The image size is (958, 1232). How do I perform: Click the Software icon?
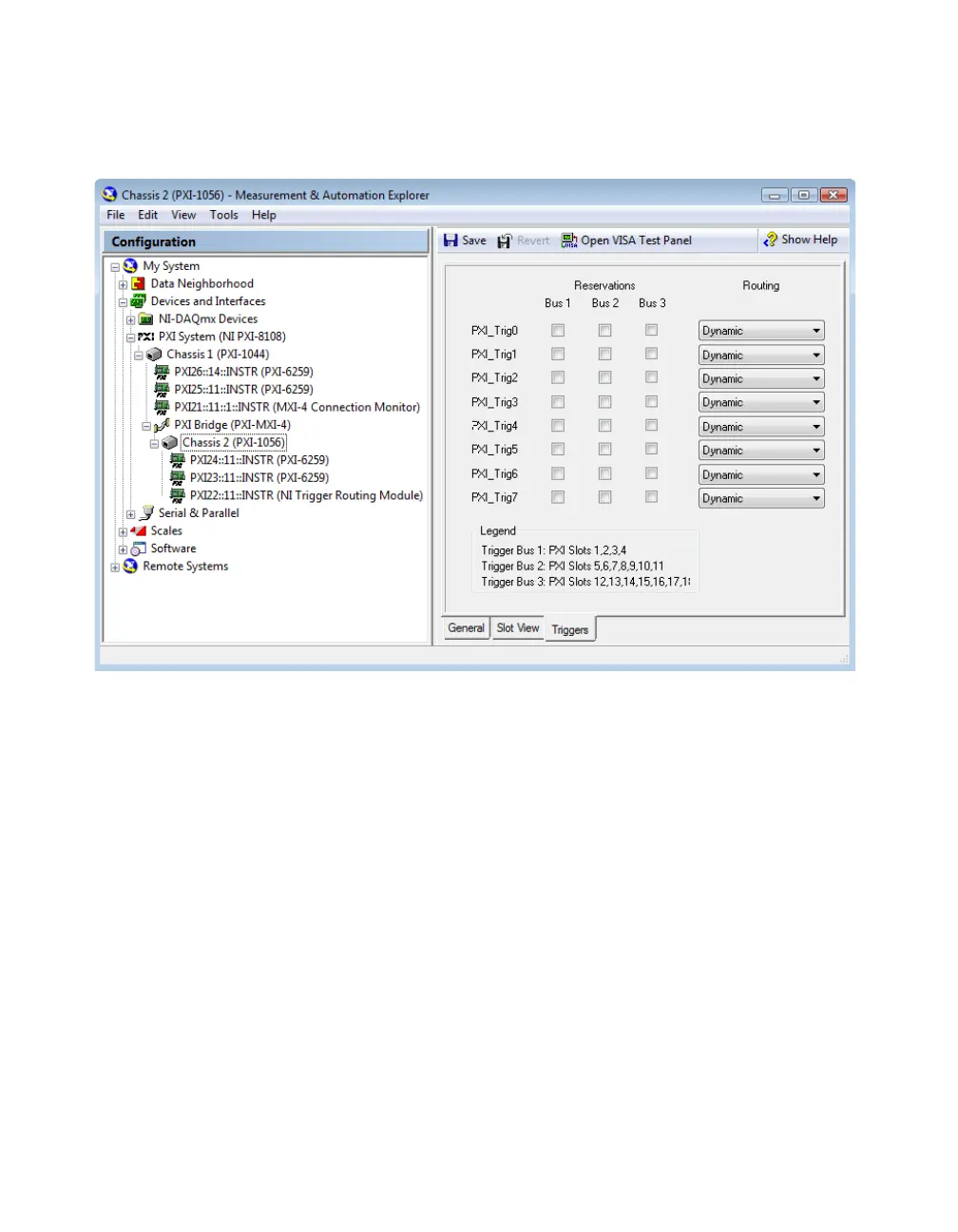point(139,549)
